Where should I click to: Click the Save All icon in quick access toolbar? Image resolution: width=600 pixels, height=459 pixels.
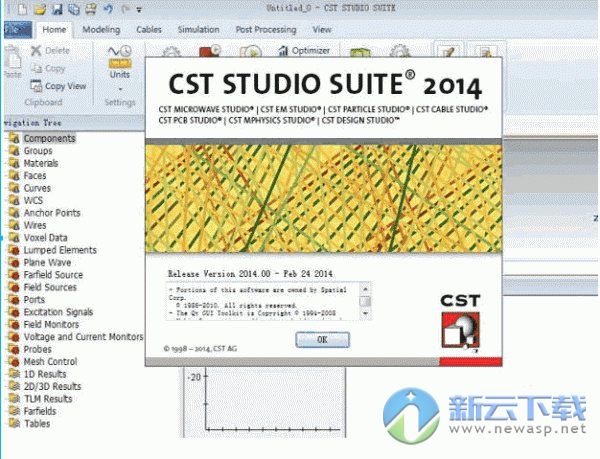click(73, 9)
